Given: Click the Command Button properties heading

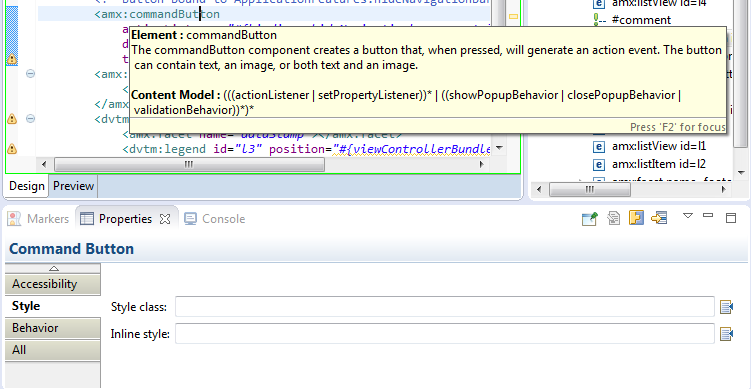Looking at the screenshot, I should point(71,249).
